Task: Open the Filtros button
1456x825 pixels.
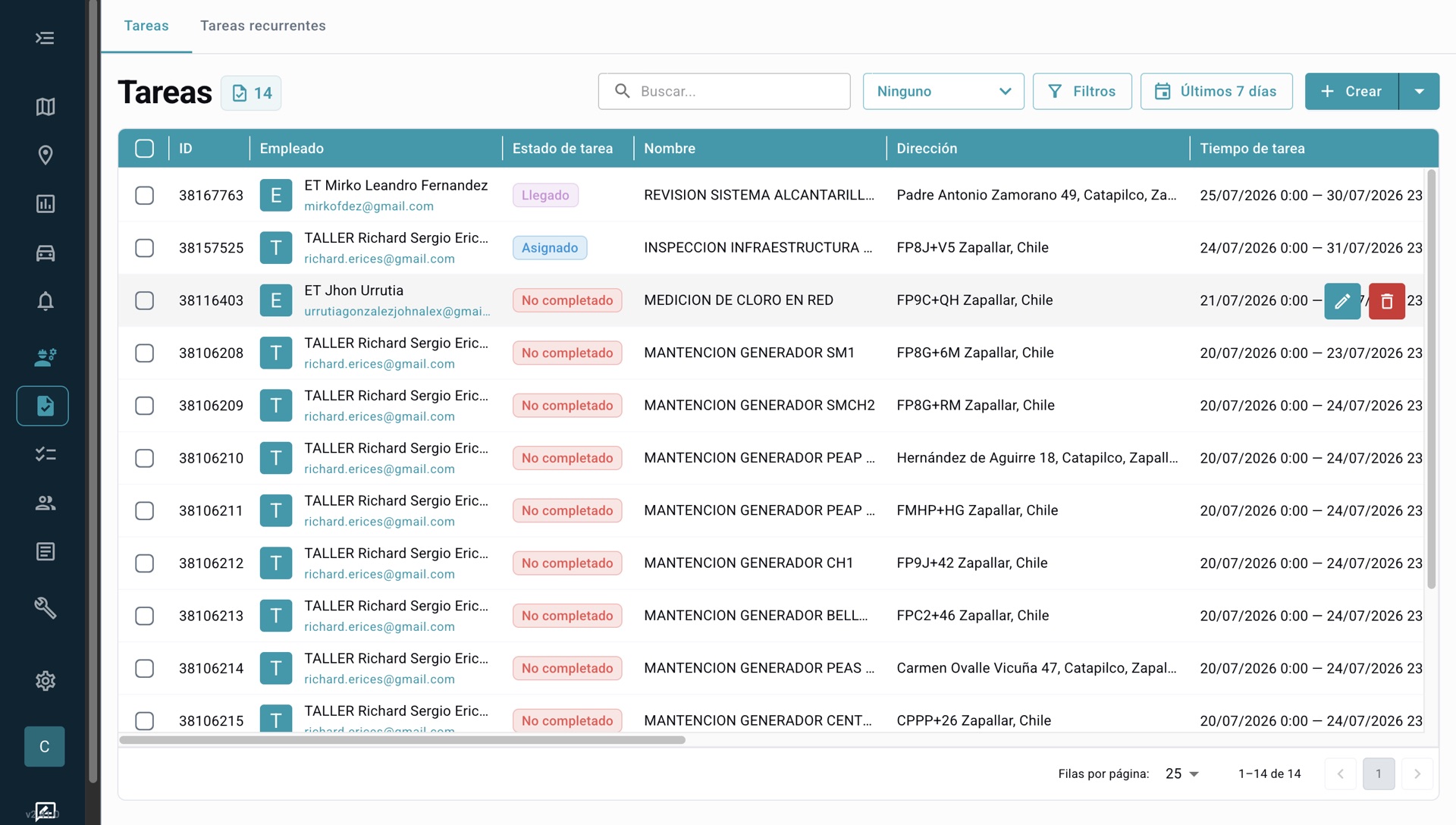Action: click(x=1082, y=91)
